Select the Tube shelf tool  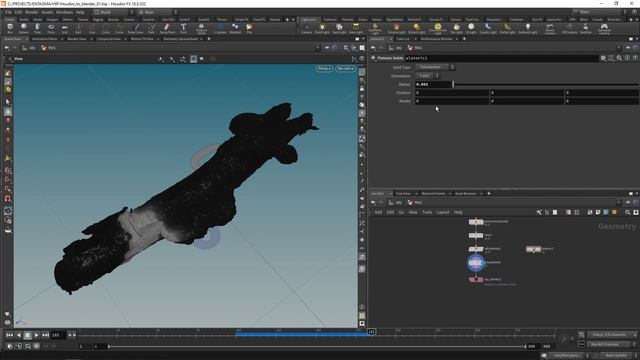pyautogui.click(x=37, y=29)
